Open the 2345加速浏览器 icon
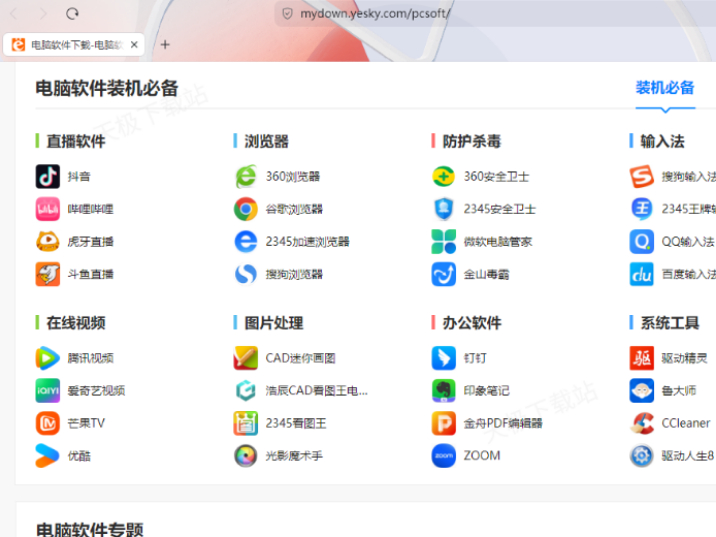Image resolution: width=716 pixels, height=537 pixels. pos(246,242)
